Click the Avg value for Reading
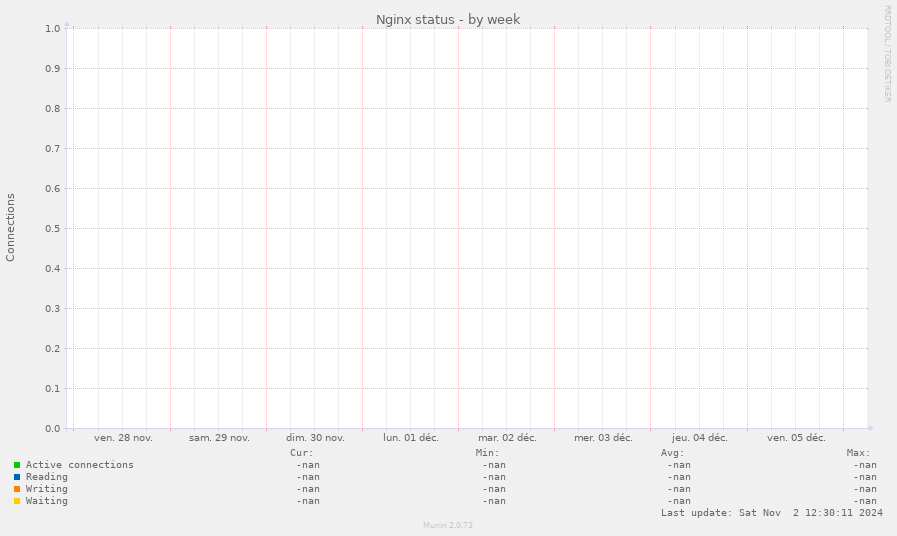 point(679,477)
